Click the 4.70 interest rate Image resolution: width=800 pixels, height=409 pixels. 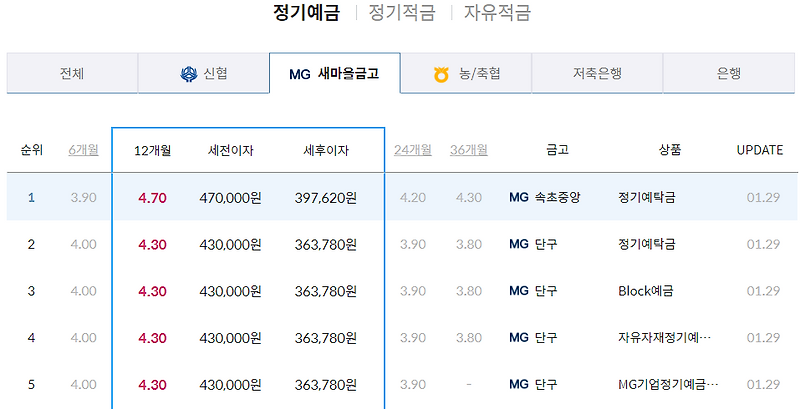tap(153, 197)
